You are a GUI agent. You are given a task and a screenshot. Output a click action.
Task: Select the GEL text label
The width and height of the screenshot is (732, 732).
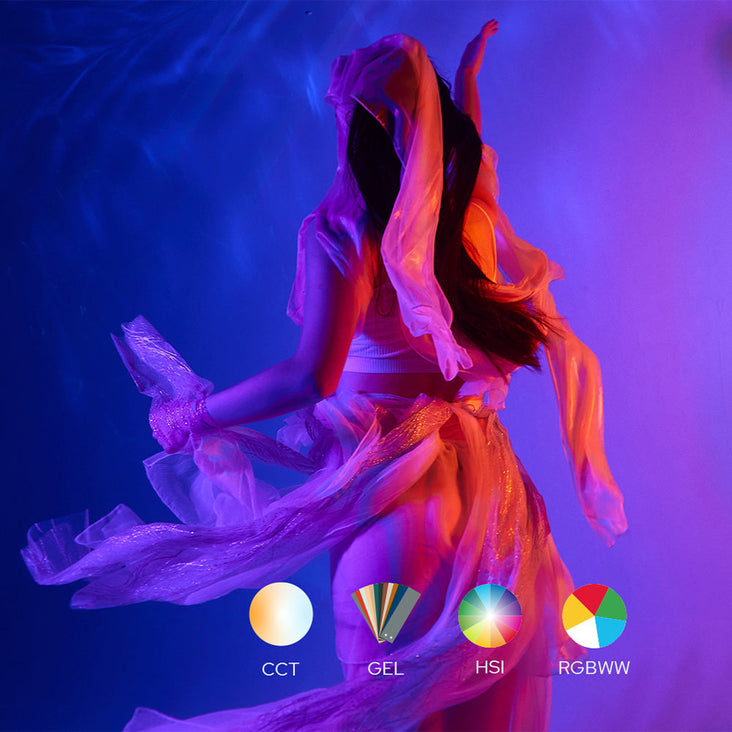pyautogui.click(x=386, y=668)
